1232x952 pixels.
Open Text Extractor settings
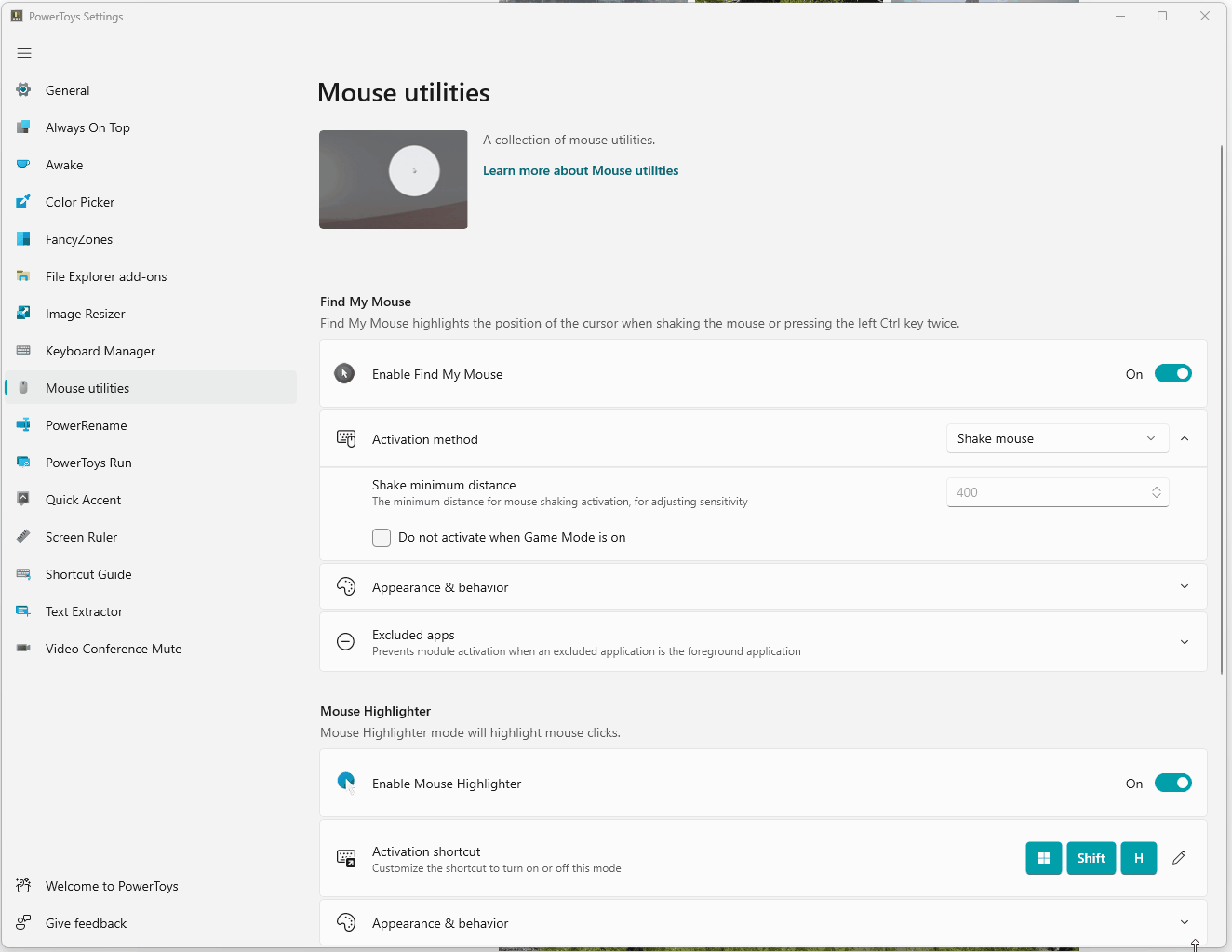point(85,610)
